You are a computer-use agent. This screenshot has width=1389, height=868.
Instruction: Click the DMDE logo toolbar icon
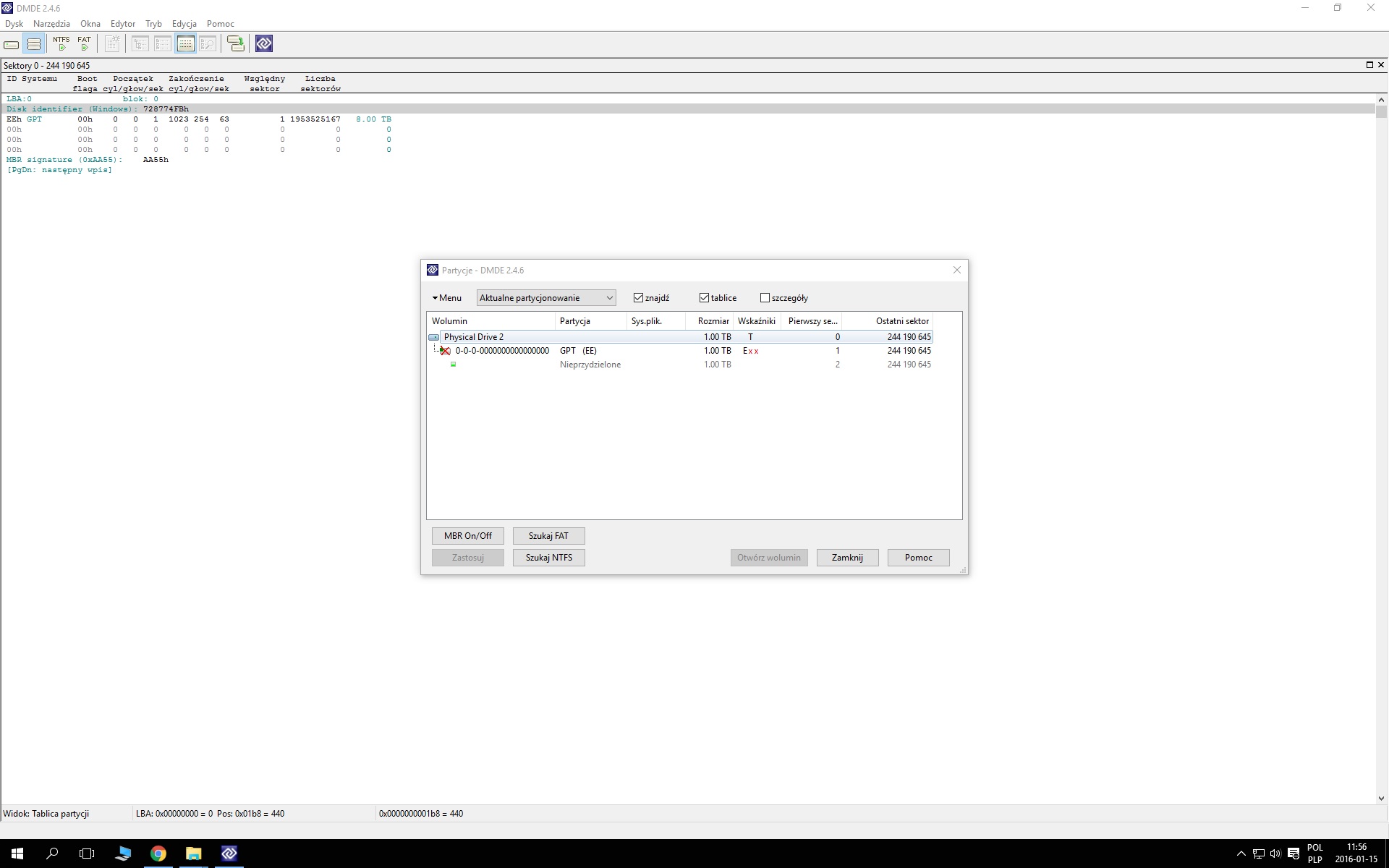[x=264, y=44]
